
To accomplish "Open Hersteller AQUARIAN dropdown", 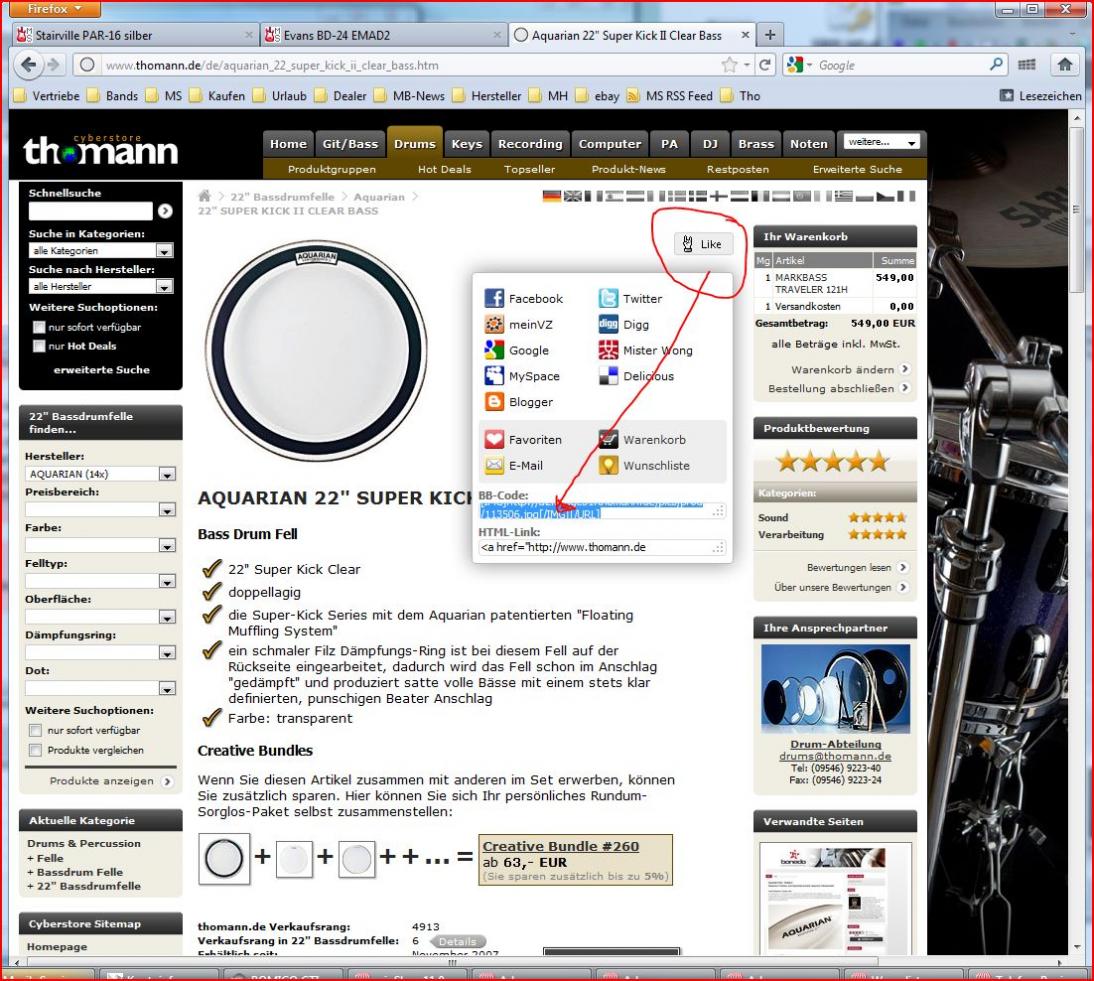I will pos(100,474).
